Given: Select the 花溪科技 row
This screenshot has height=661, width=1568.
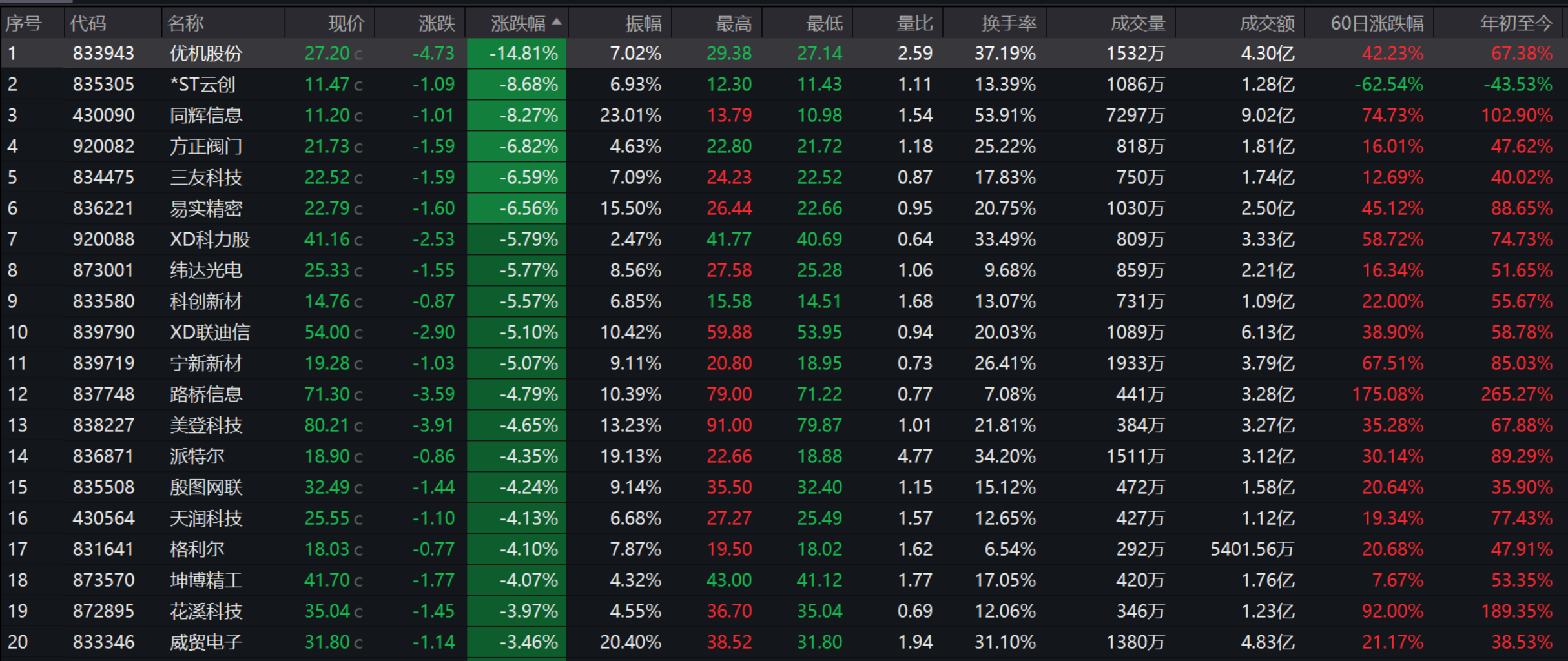Looking at the screenshot, I should pos(784,611).
